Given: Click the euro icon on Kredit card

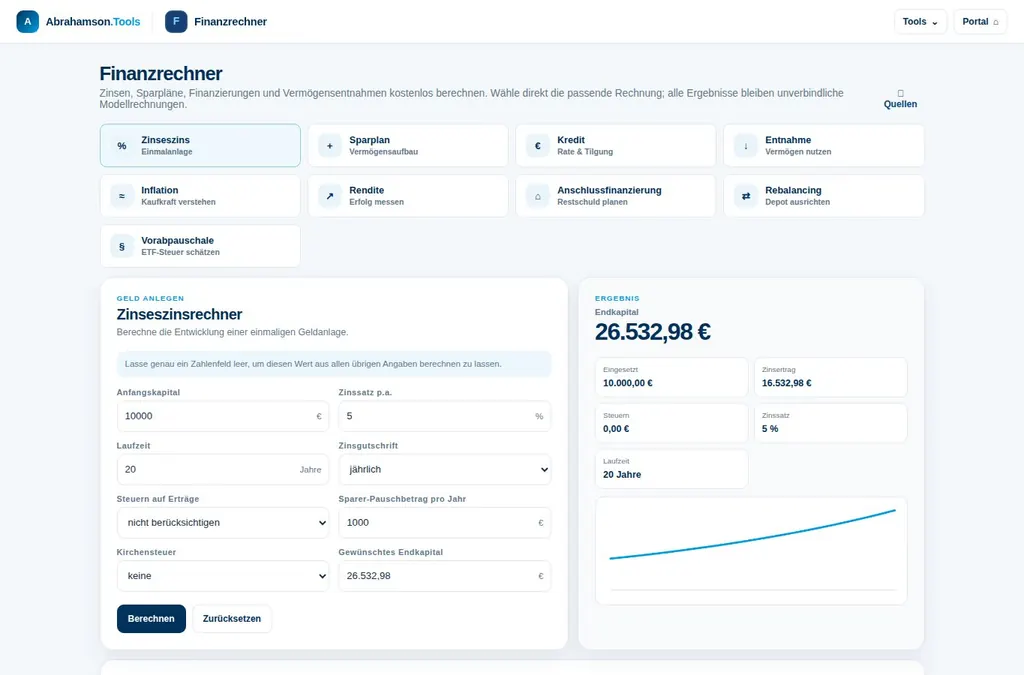Looking at the screenshot, I should click(538, 146).
